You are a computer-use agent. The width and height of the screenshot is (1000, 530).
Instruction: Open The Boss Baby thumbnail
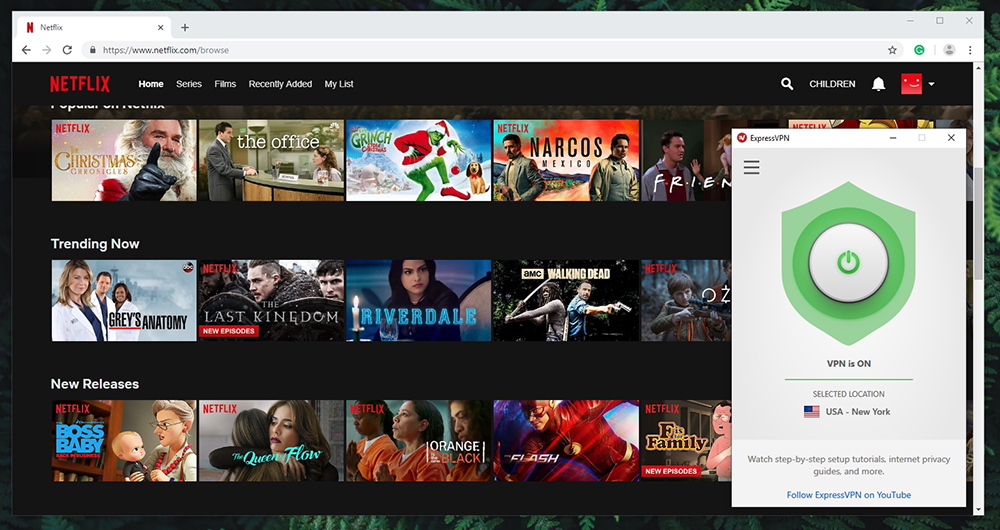tap(124, 441)
